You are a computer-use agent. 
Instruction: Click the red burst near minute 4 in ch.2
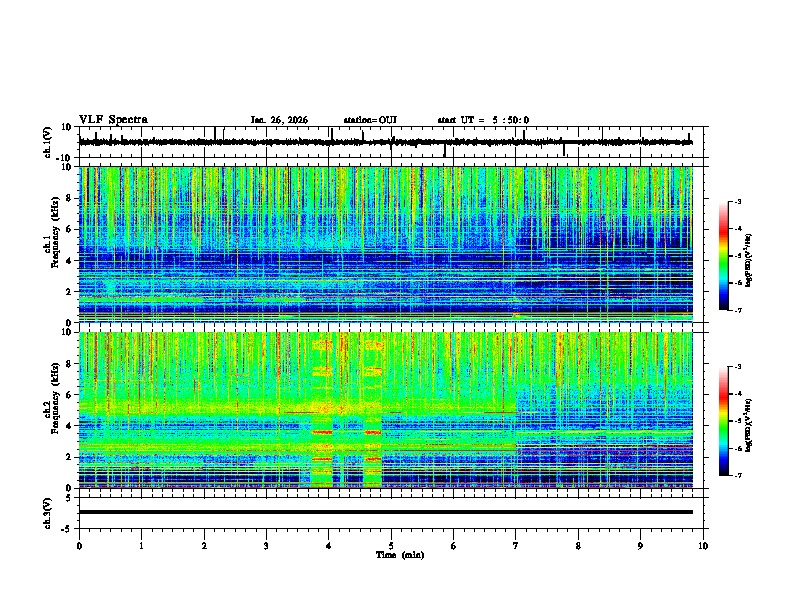click(x=322, y=432)
